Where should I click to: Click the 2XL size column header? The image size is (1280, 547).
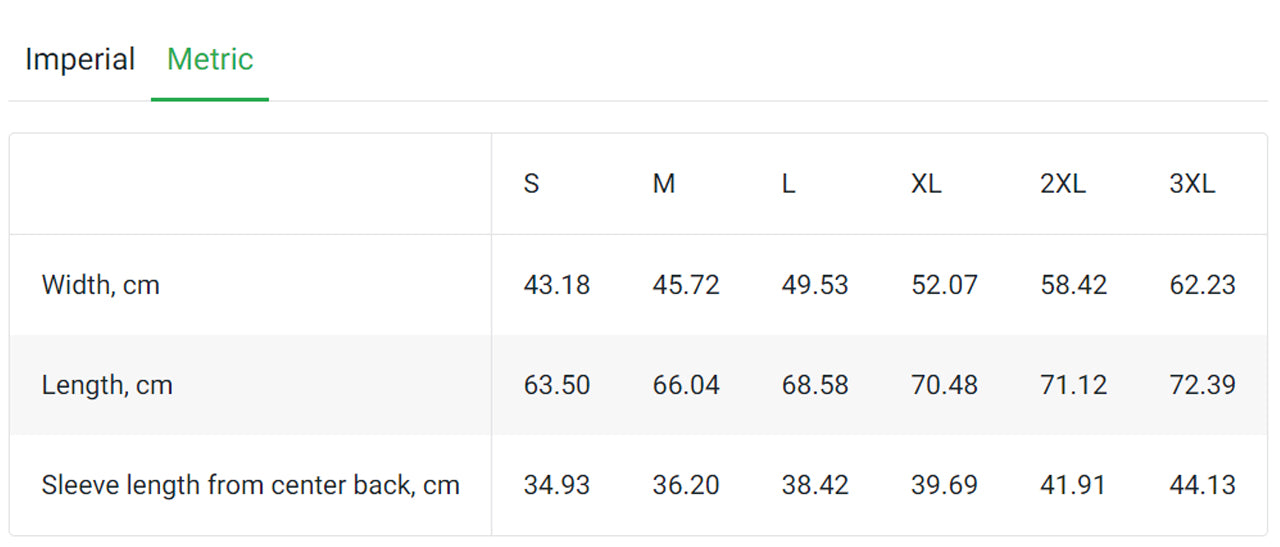tap(1063, 184)
